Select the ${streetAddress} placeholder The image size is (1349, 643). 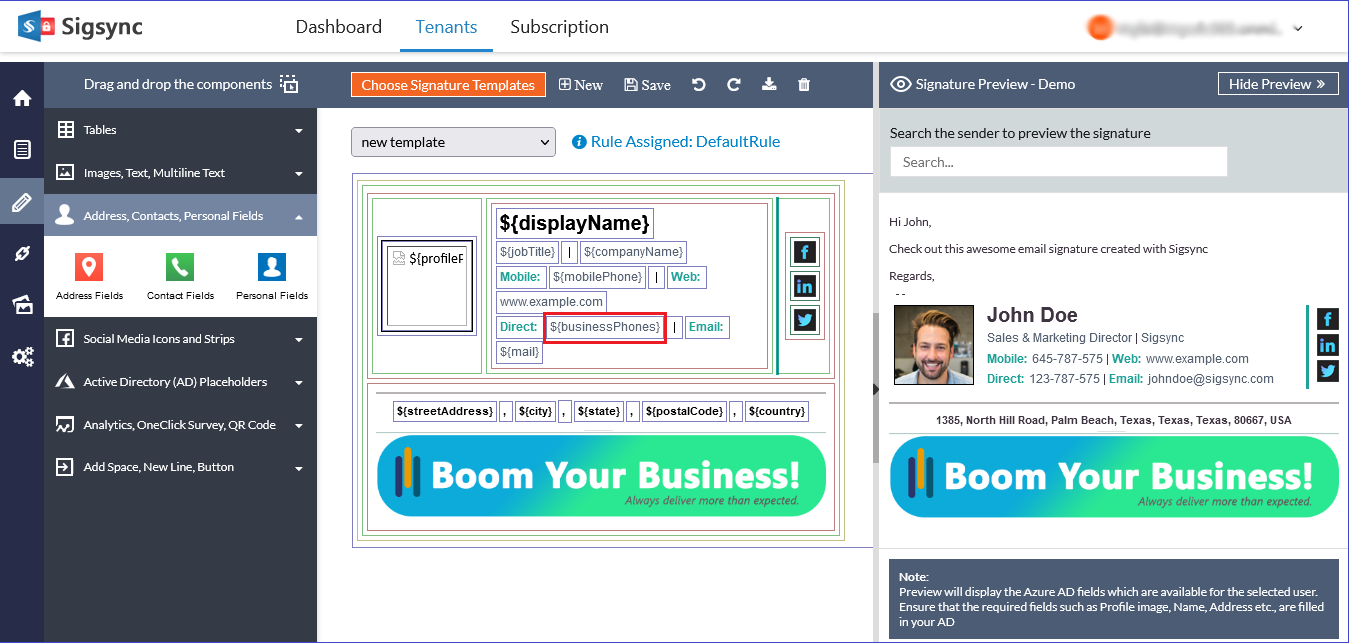tap(445, 411)
